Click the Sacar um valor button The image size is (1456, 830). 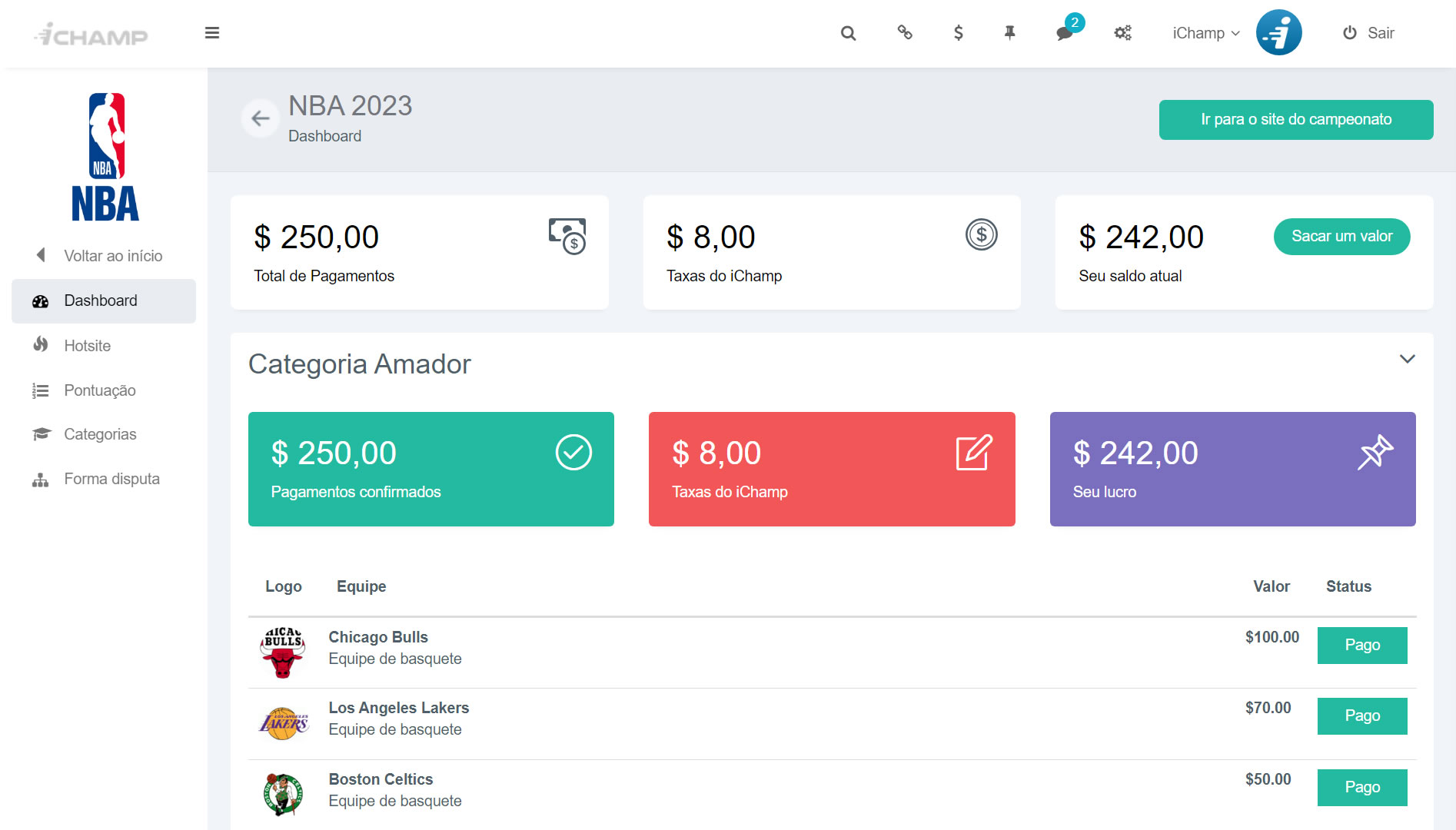pos(1341,236)
